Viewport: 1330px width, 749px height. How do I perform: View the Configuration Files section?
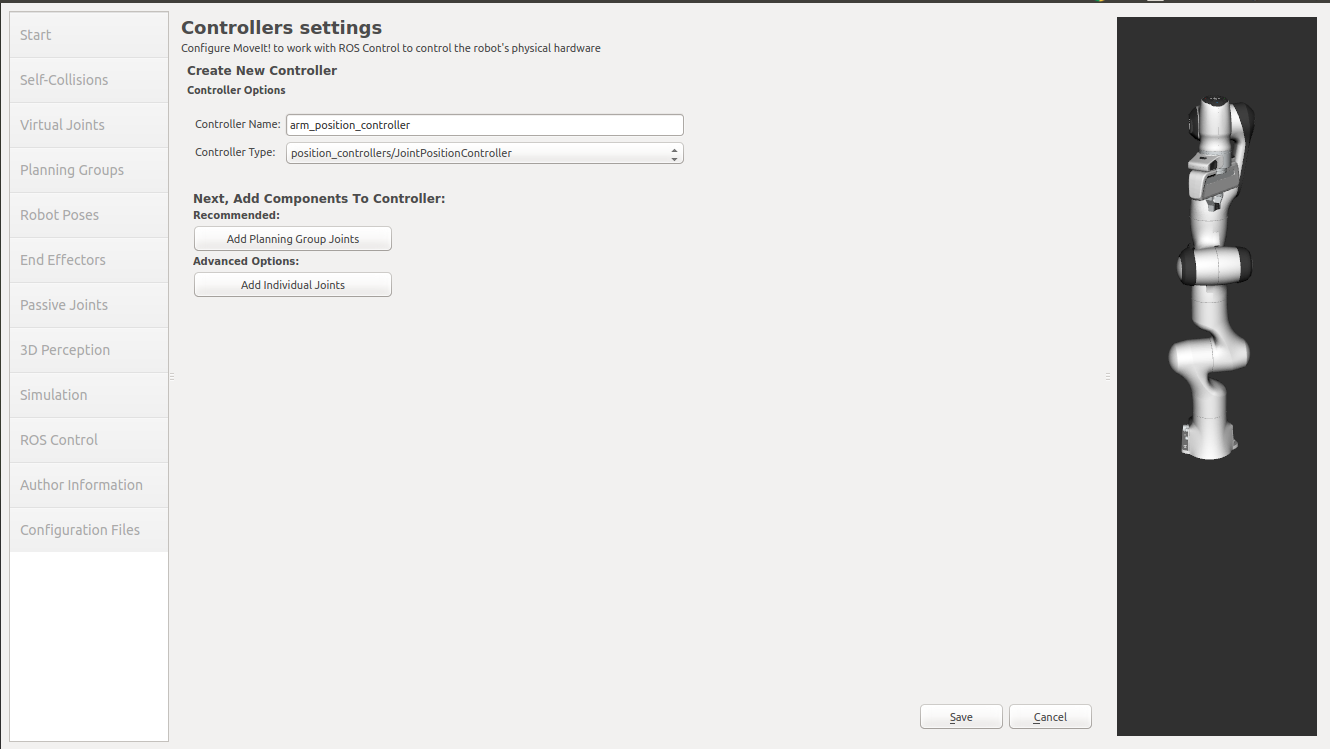tap(88, 529)
